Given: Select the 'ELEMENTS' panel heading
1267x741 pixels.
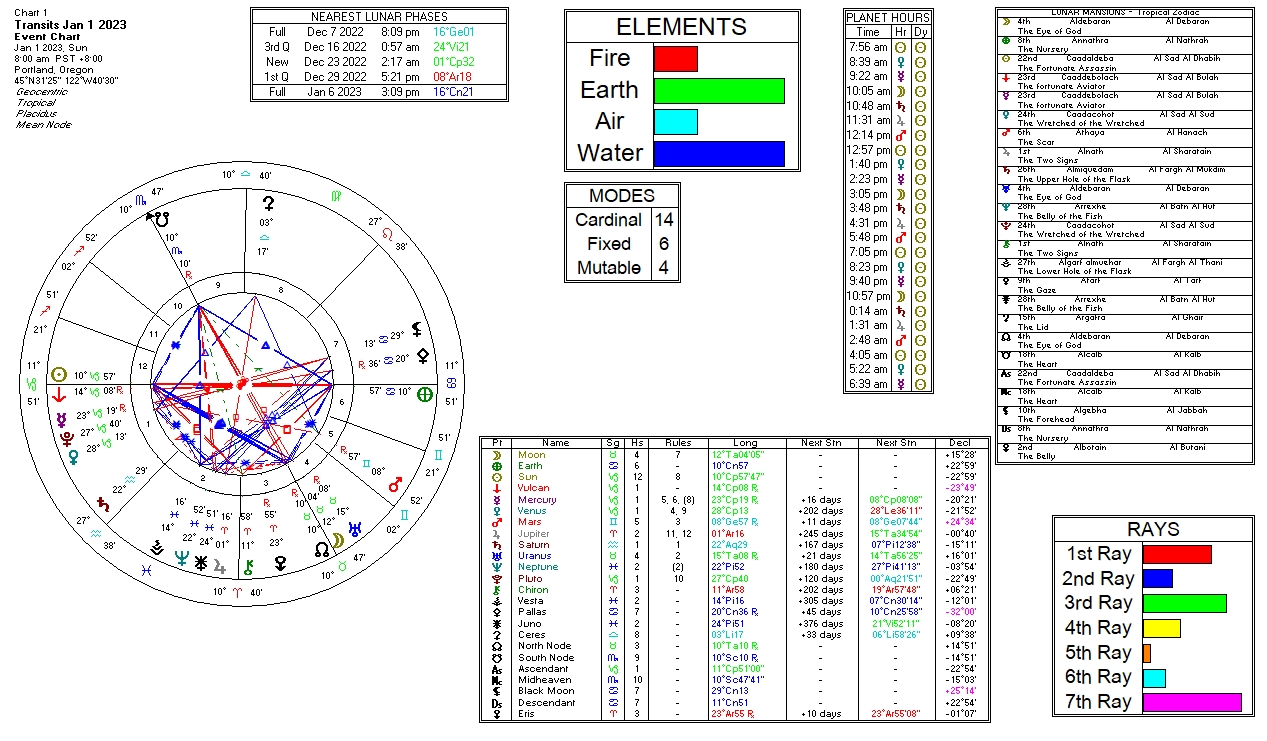Looking at the screenshot, I should point(681,27).
